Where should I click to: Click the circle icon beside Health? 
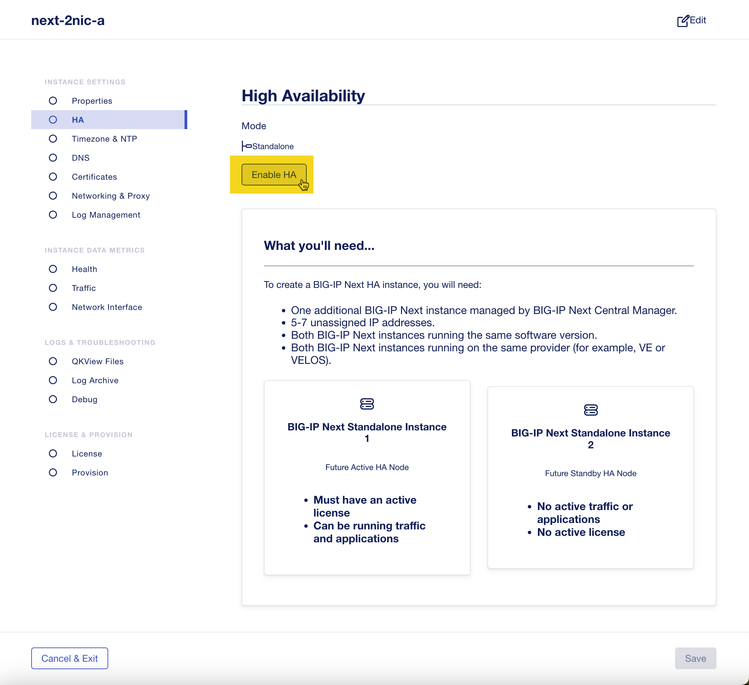[53, 269]
